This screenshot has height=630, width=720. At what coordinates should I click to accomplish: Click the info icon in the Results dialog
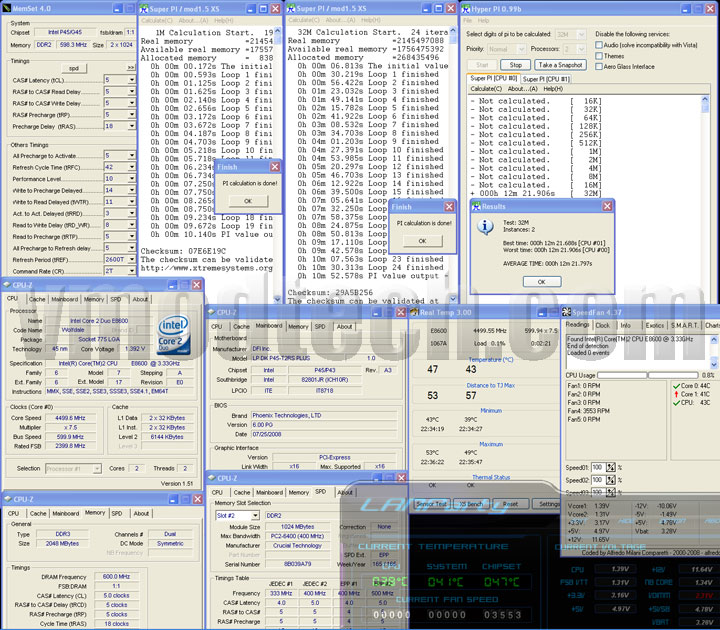(x=485, y=226)
